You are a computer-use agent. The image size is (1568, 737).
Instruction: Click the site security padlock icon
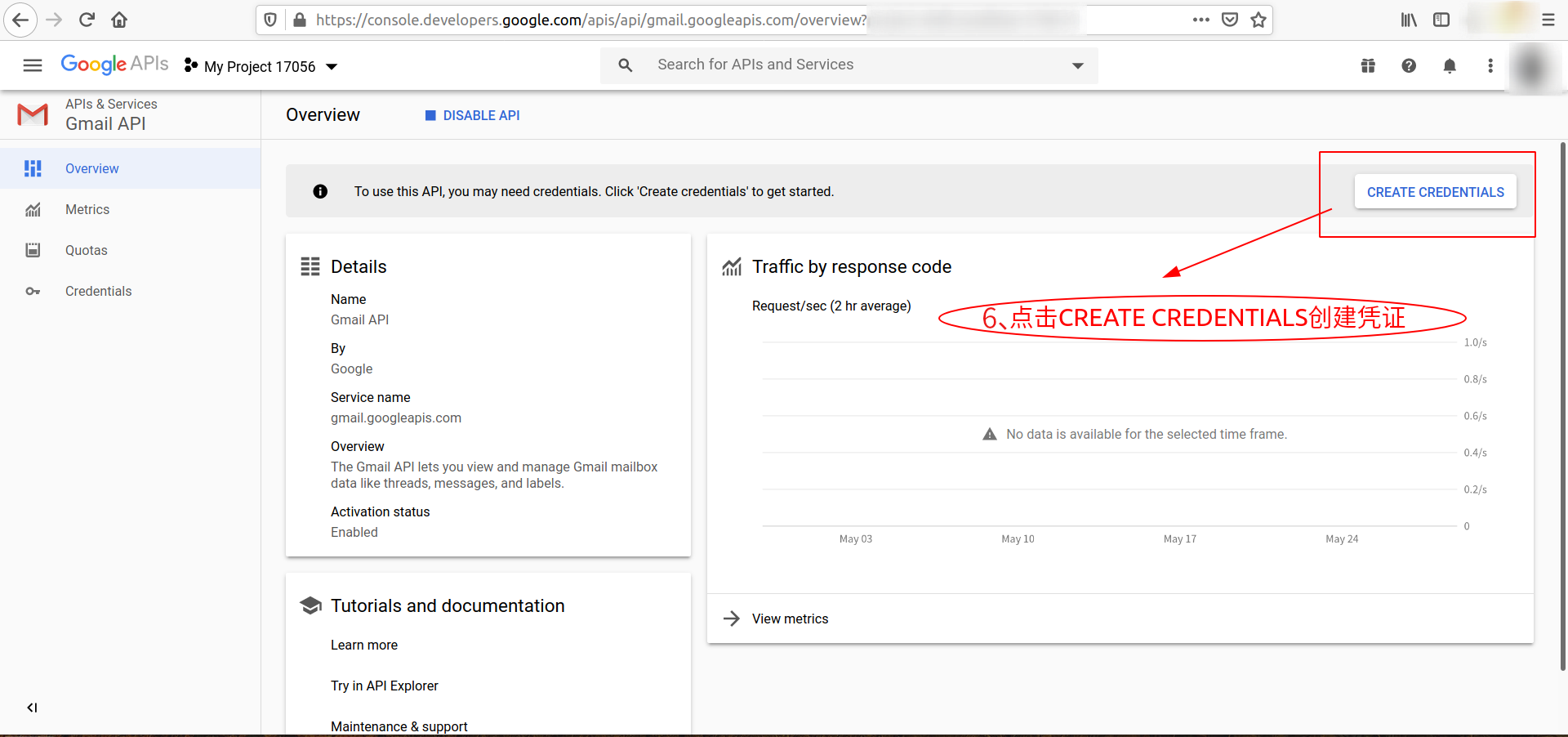299,20
